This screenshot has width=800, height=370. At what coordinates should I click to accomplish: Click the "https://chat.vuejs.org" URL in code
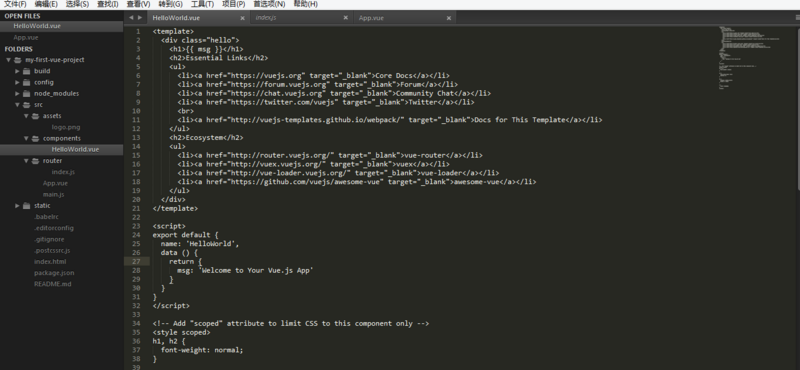[x=276, y=93]
